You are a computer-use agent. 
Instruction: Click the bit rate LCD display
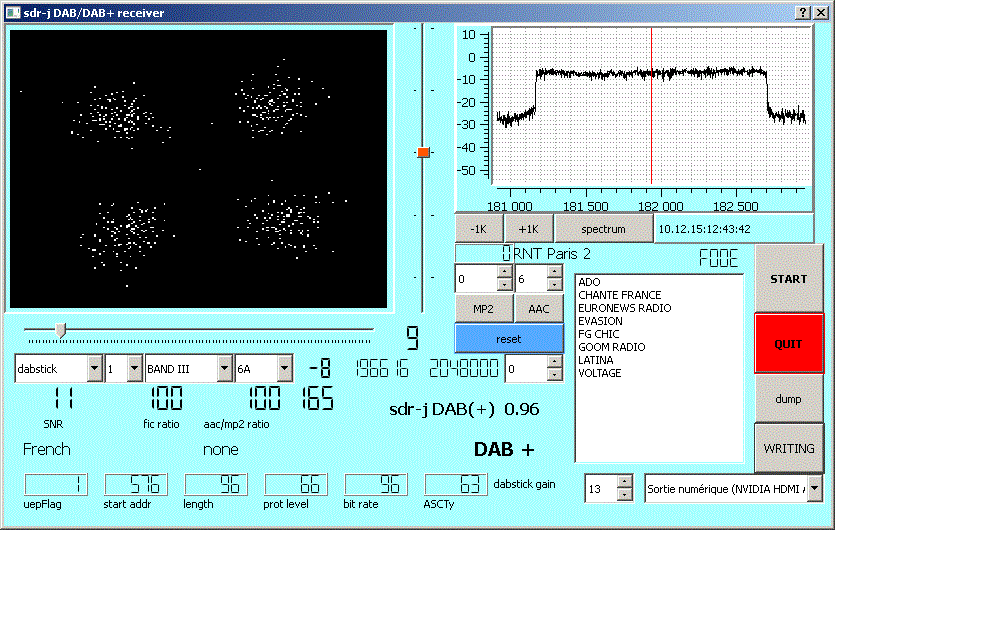coord(375,484)
